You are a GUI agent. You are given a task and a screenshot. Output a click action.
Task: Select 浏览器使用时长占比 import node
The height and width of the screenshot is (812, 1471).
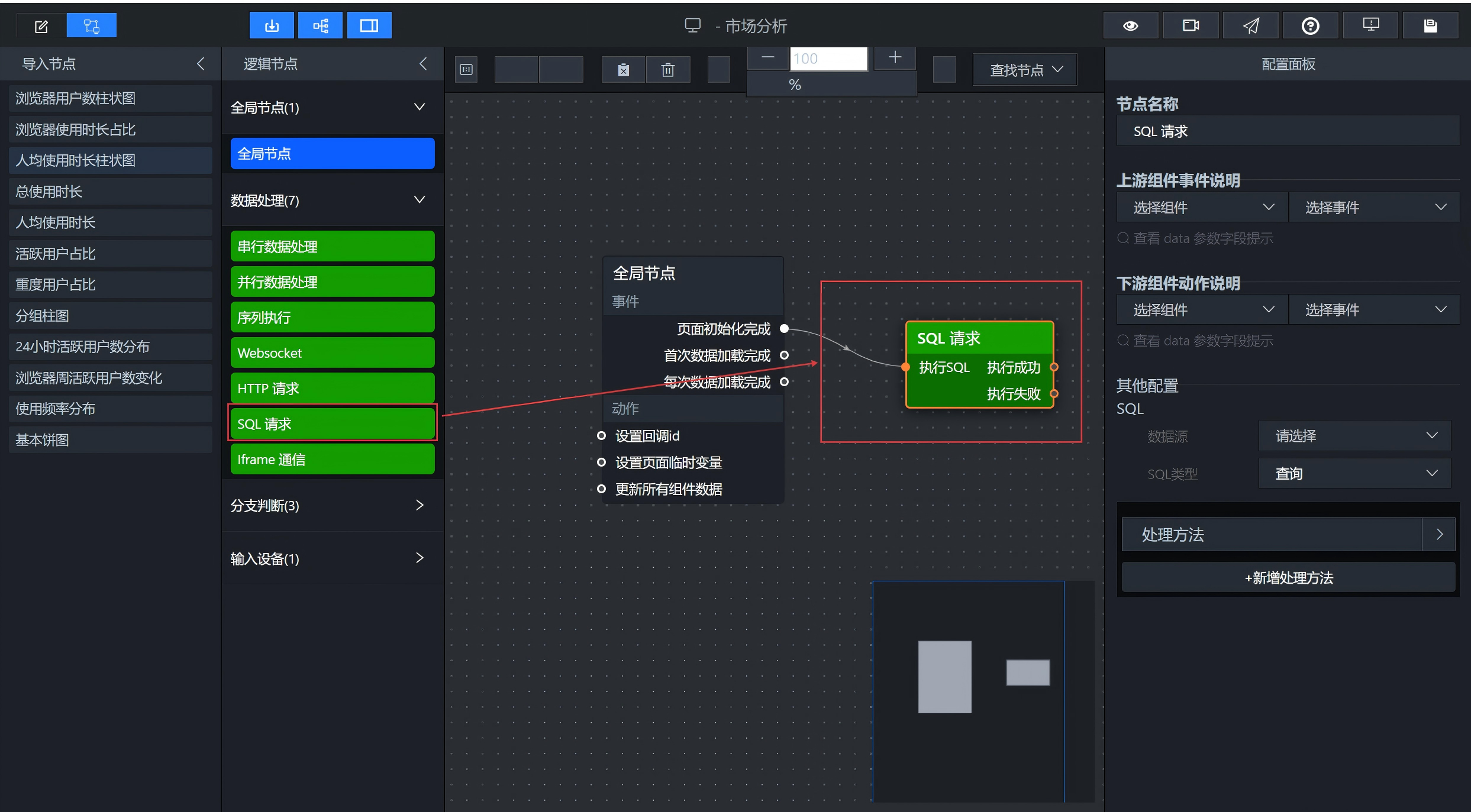[x=111, y=130]
